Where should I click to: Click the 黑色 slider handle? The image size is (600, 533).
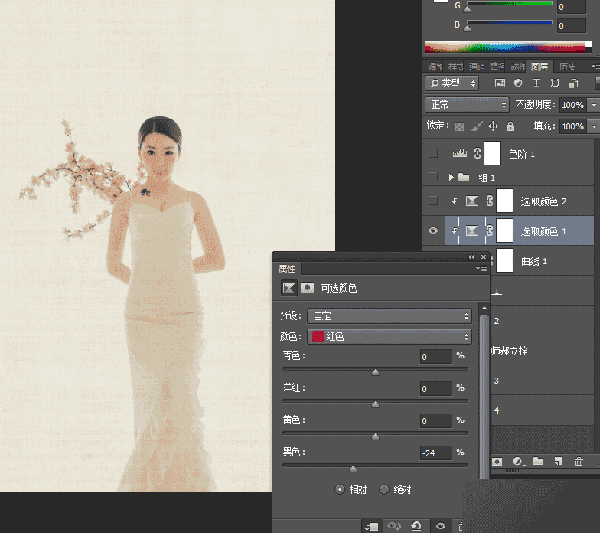coord(352,467)
